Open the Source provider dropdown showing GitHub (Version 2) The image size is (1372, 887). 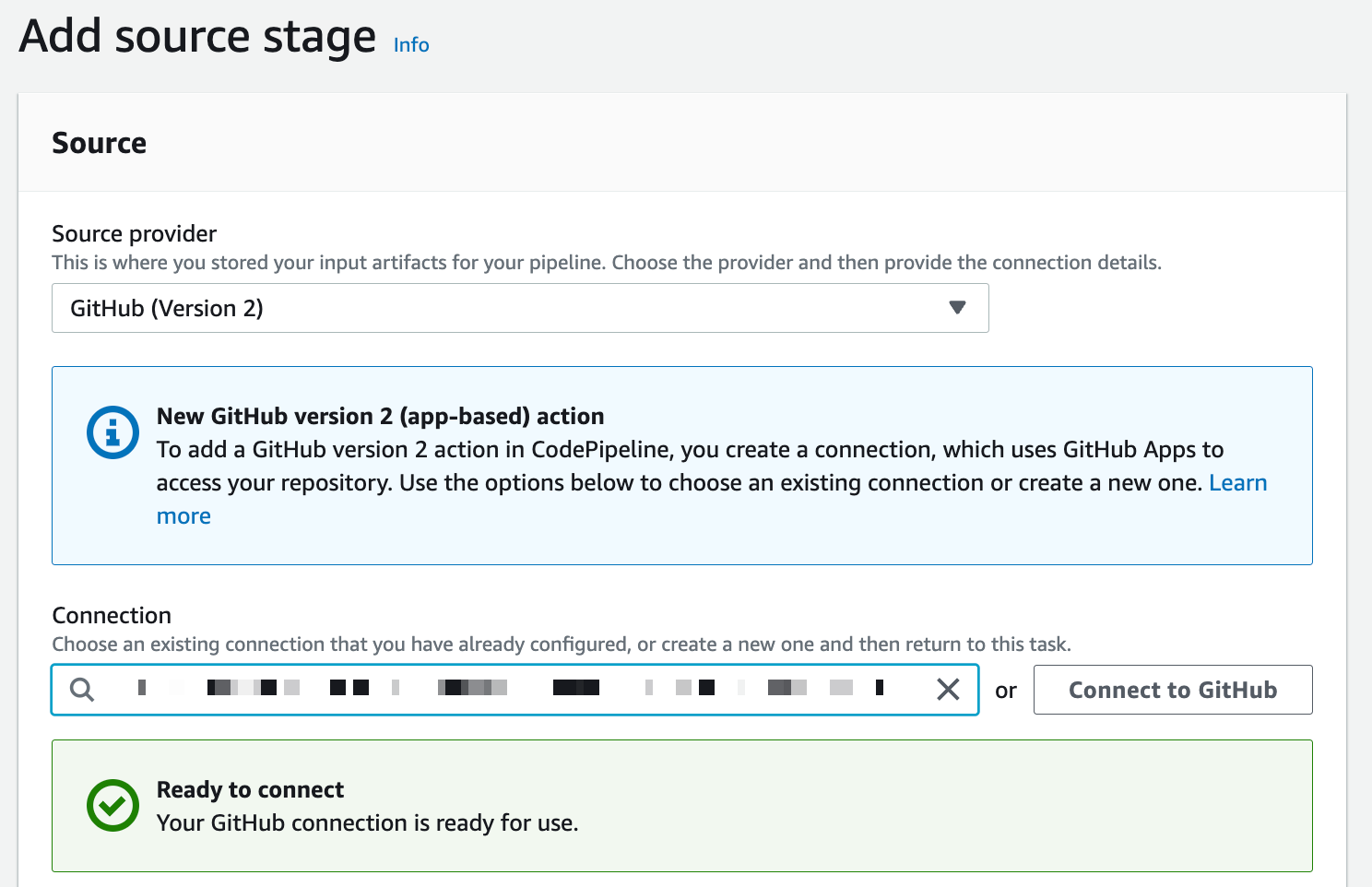(x=520, y=308)
